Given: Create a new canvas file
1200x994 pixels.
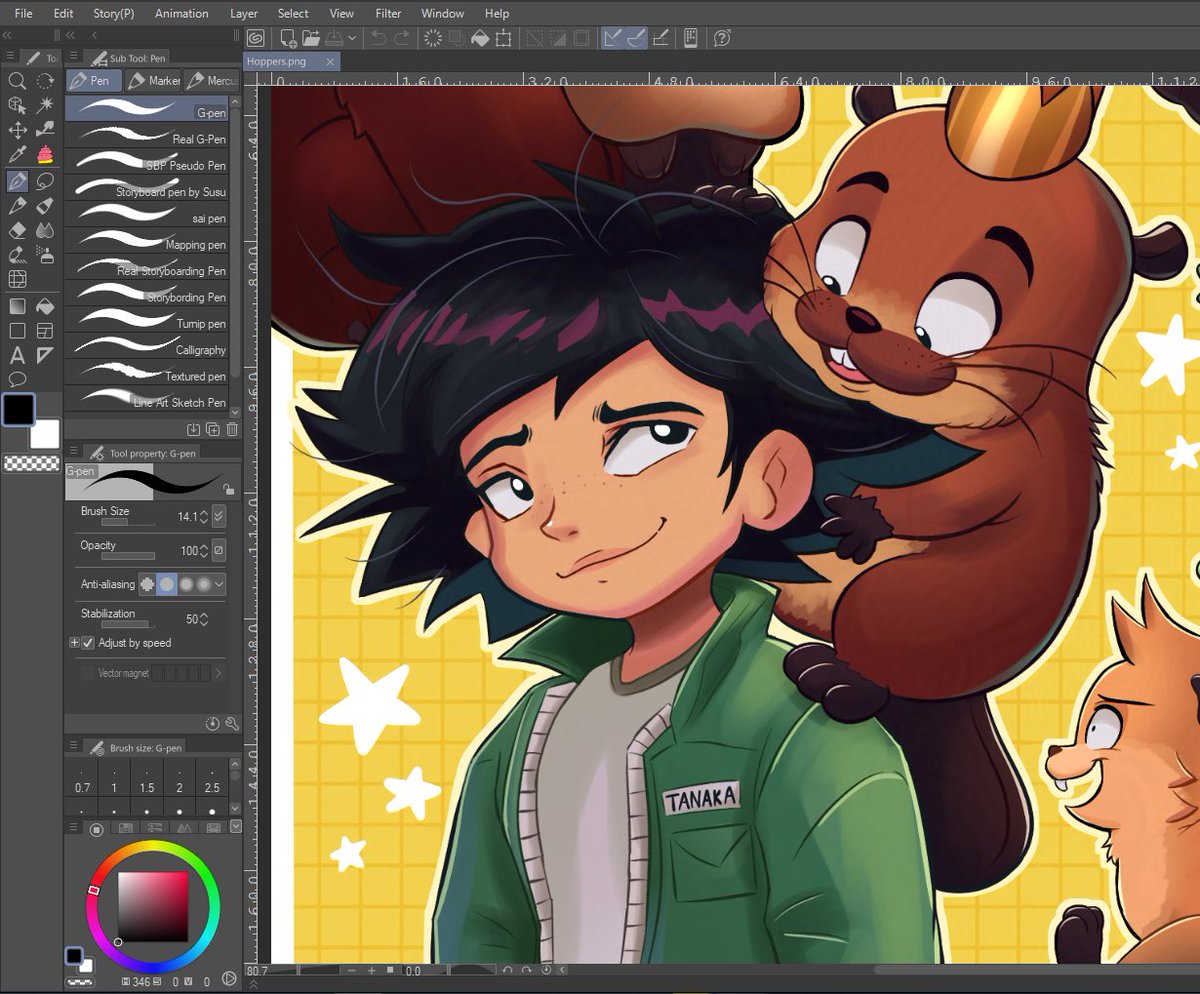Looking at the screenshot, I should coord(288,38).
